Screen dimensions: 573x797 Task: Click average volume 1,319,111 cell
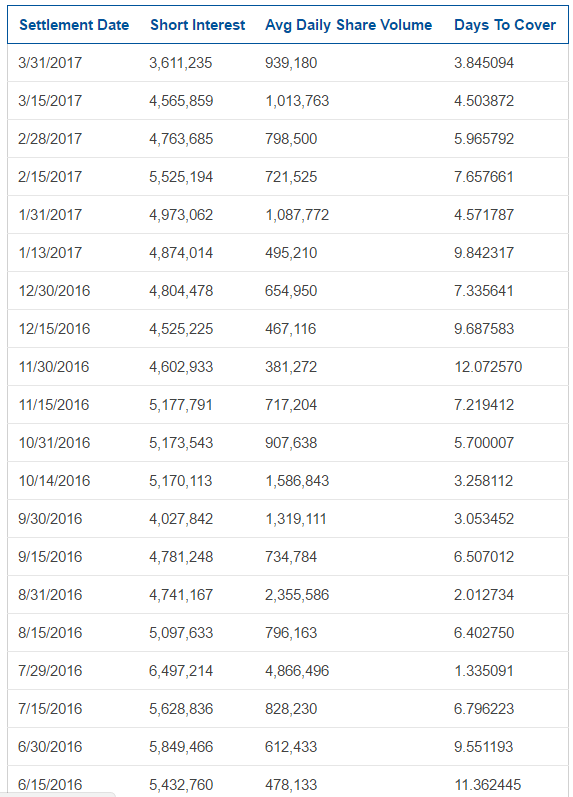click(x=296, y=519)
